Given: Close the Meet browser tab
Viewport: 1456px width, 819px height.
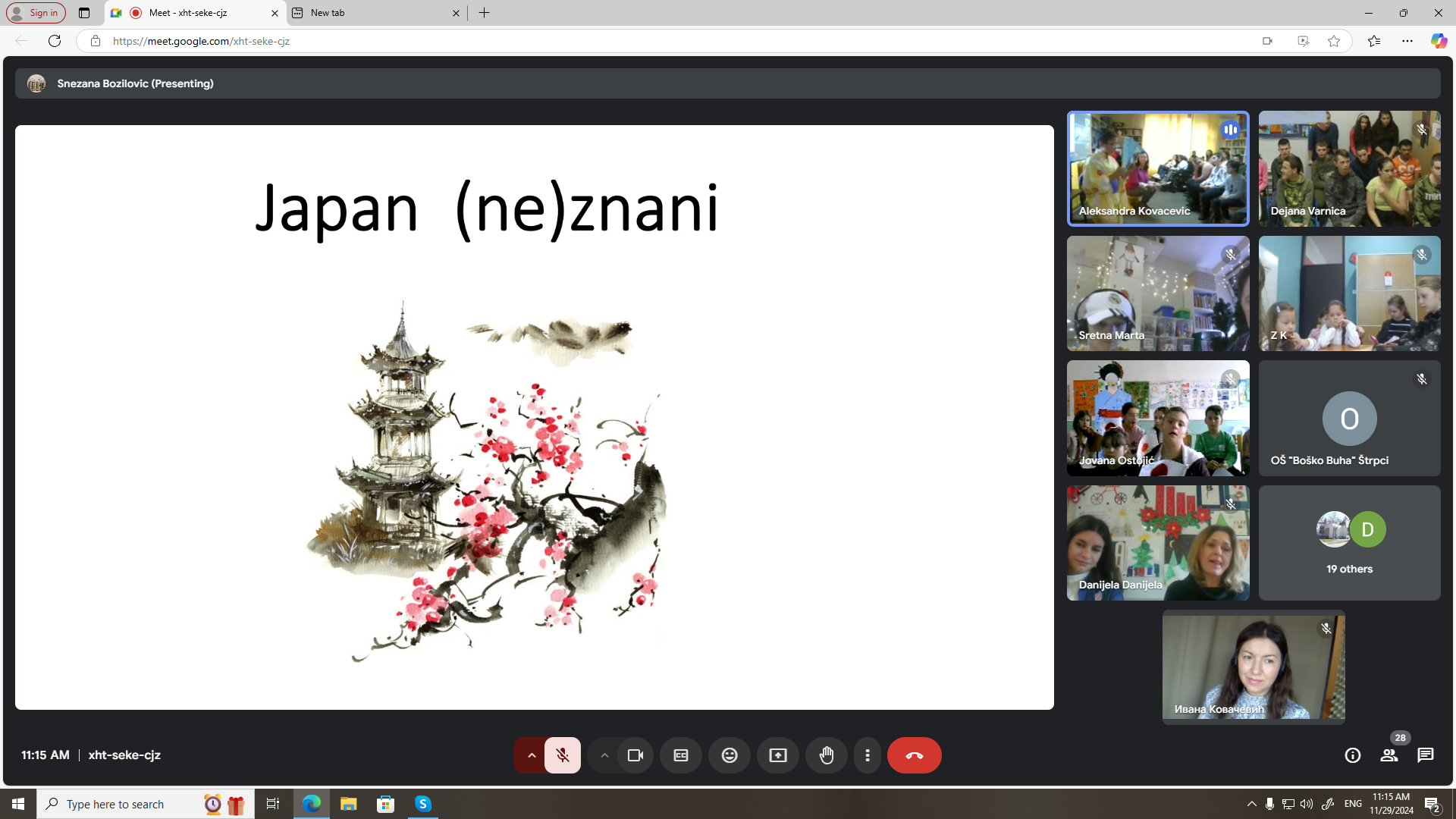Looking at the screenshot, I should [x=275, y=13].
